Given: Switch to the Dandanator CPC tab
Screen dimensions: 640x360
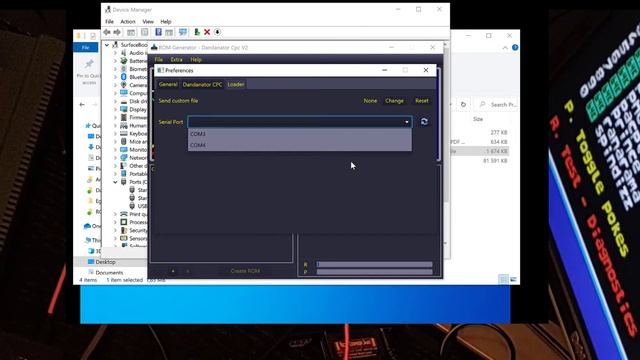Looking at the screenshot, I should pos(202,84).
